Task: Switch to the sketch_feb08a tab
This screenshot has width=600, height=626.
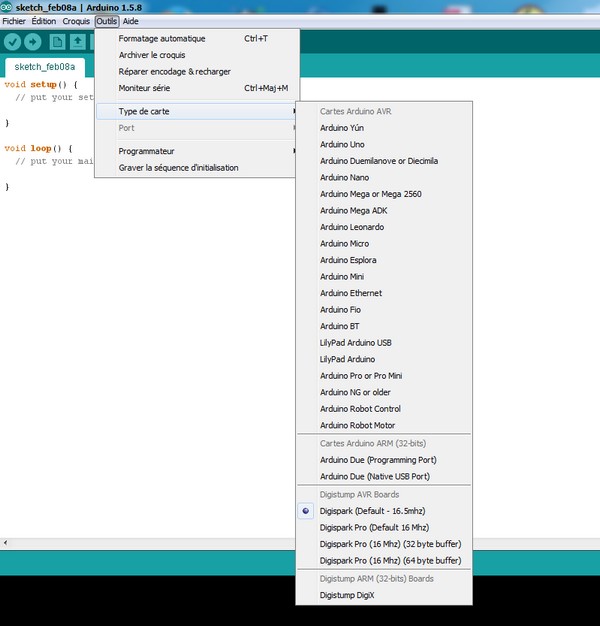Action: coord(45,67)
